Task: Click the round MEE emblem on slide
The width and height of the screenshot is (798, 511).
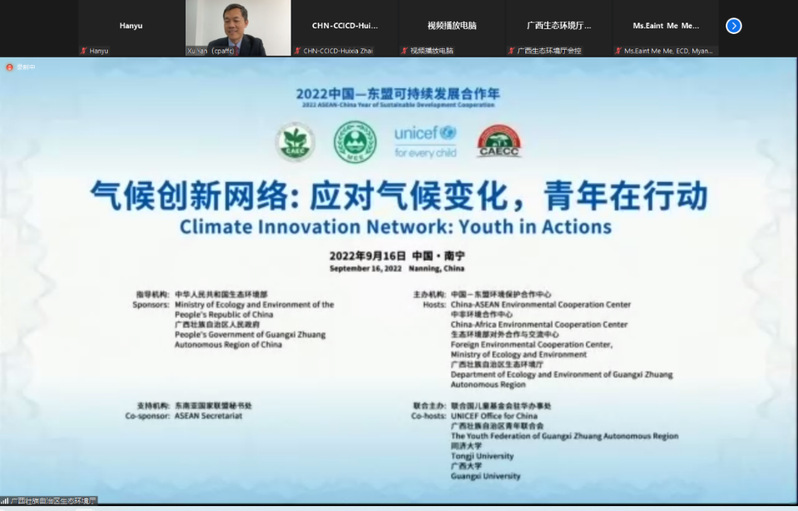Action: (x=355, y=142)
